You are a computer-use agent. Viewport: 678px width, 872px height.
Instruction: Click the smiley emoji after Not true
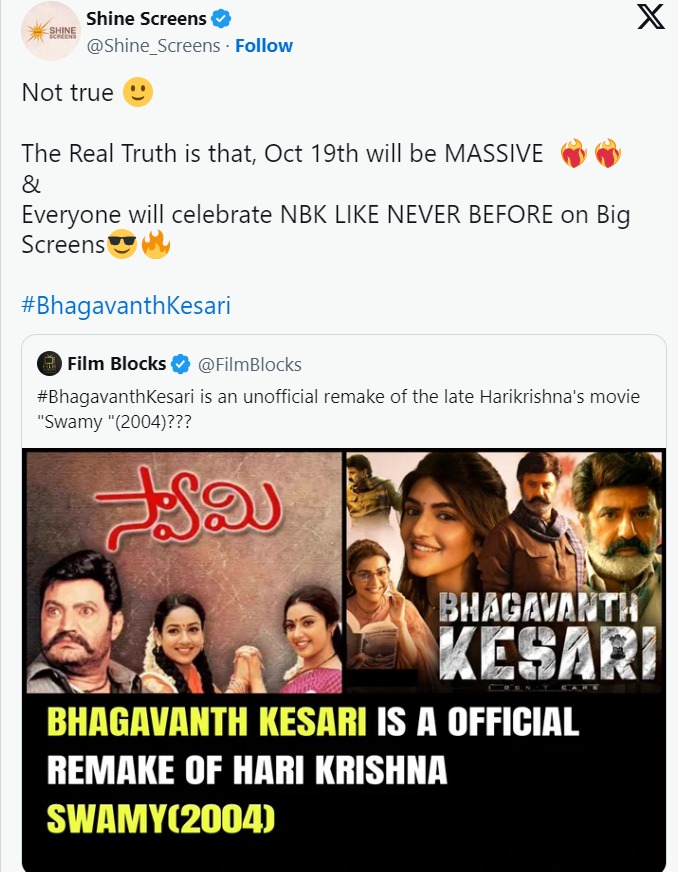tap(138, 92)
